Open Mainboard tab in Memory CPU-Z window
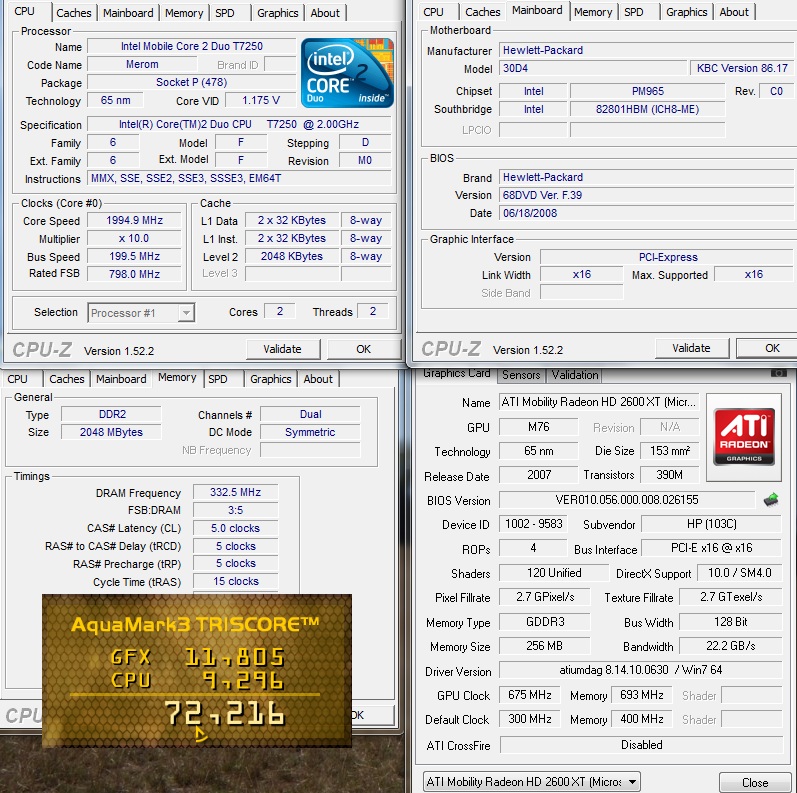The height and width of the screenshot is (793, 797). tap(121, 379)
